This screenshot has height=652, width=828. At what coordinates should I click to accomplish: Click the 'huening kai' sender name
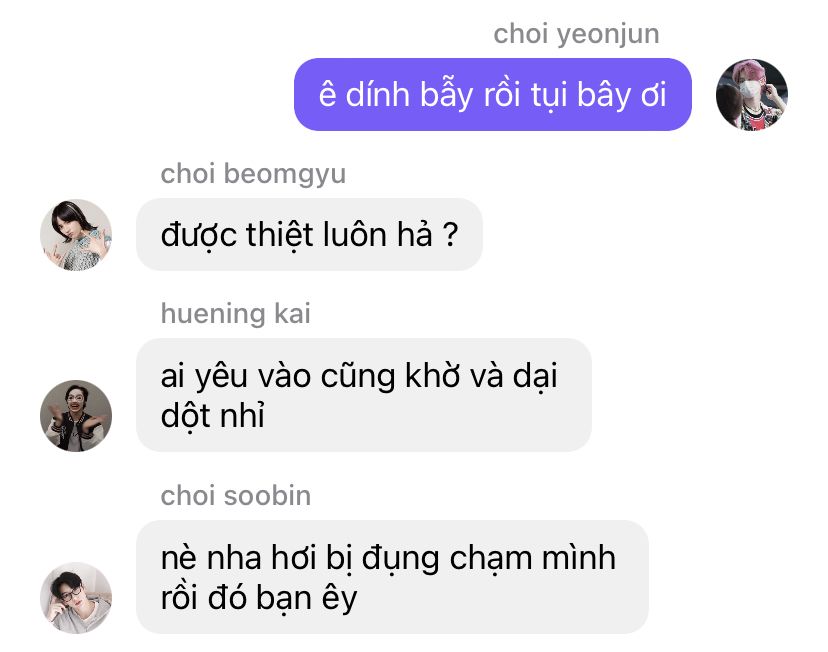pos(236,314)
